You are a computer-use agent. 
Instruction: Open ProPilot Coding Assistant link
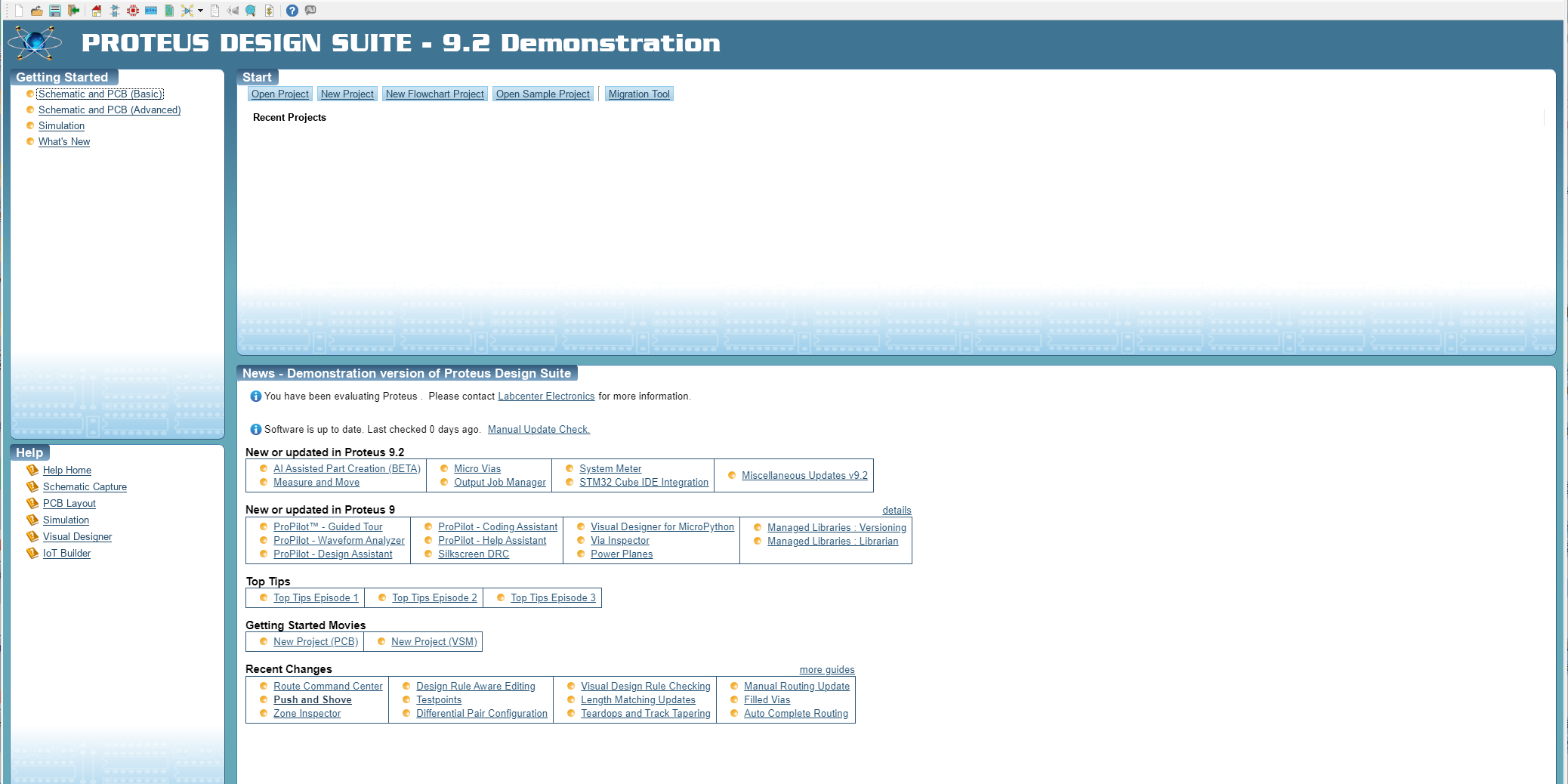point(498,527)
